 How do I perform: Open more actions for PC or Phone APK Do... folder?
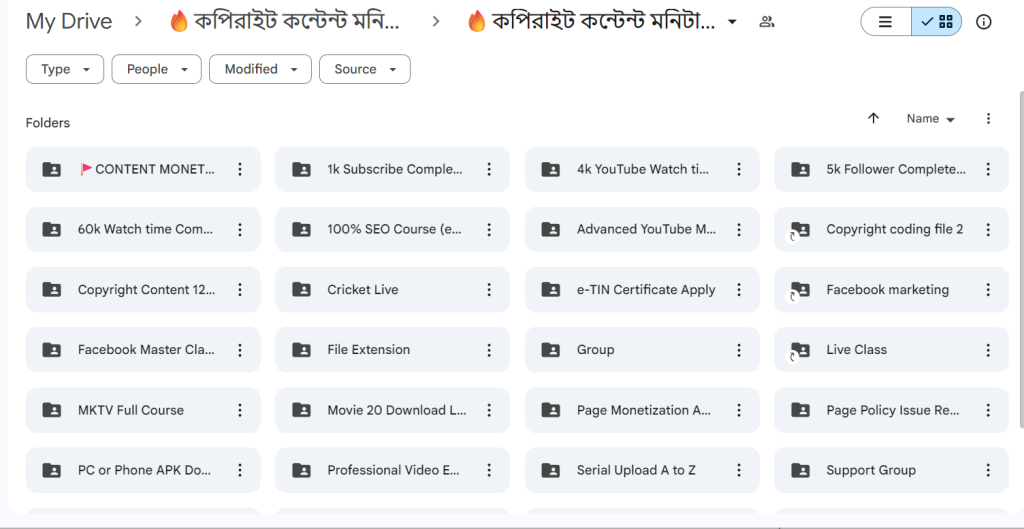[240, 470]
